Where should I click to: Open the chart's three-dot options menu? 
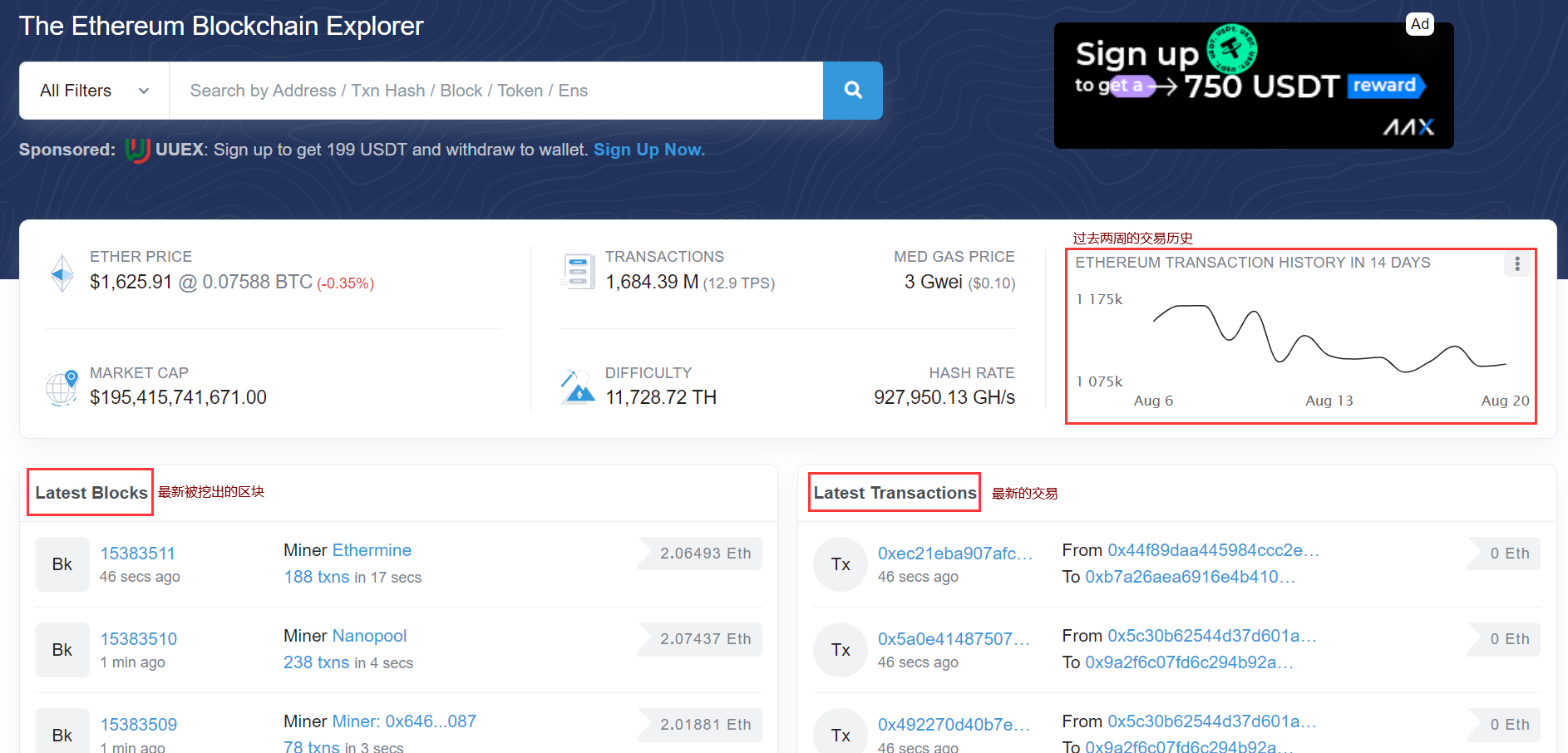coord(1517,263)
